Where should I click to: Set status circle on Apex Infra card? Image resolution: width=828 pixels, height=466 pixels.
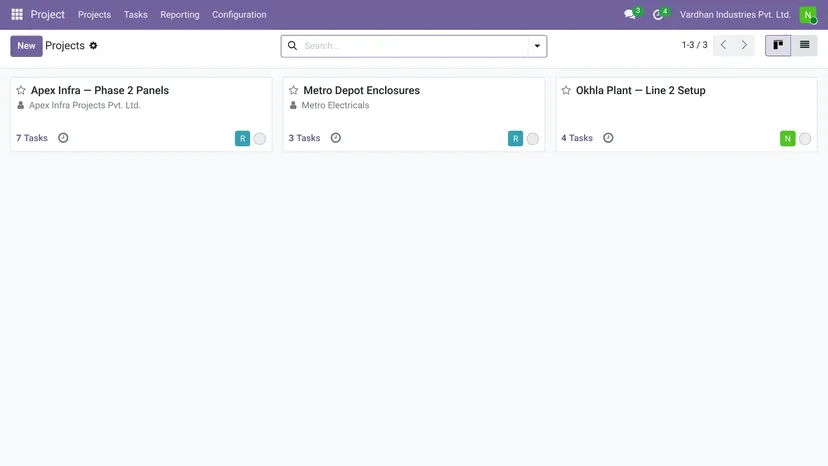point(259,139)
